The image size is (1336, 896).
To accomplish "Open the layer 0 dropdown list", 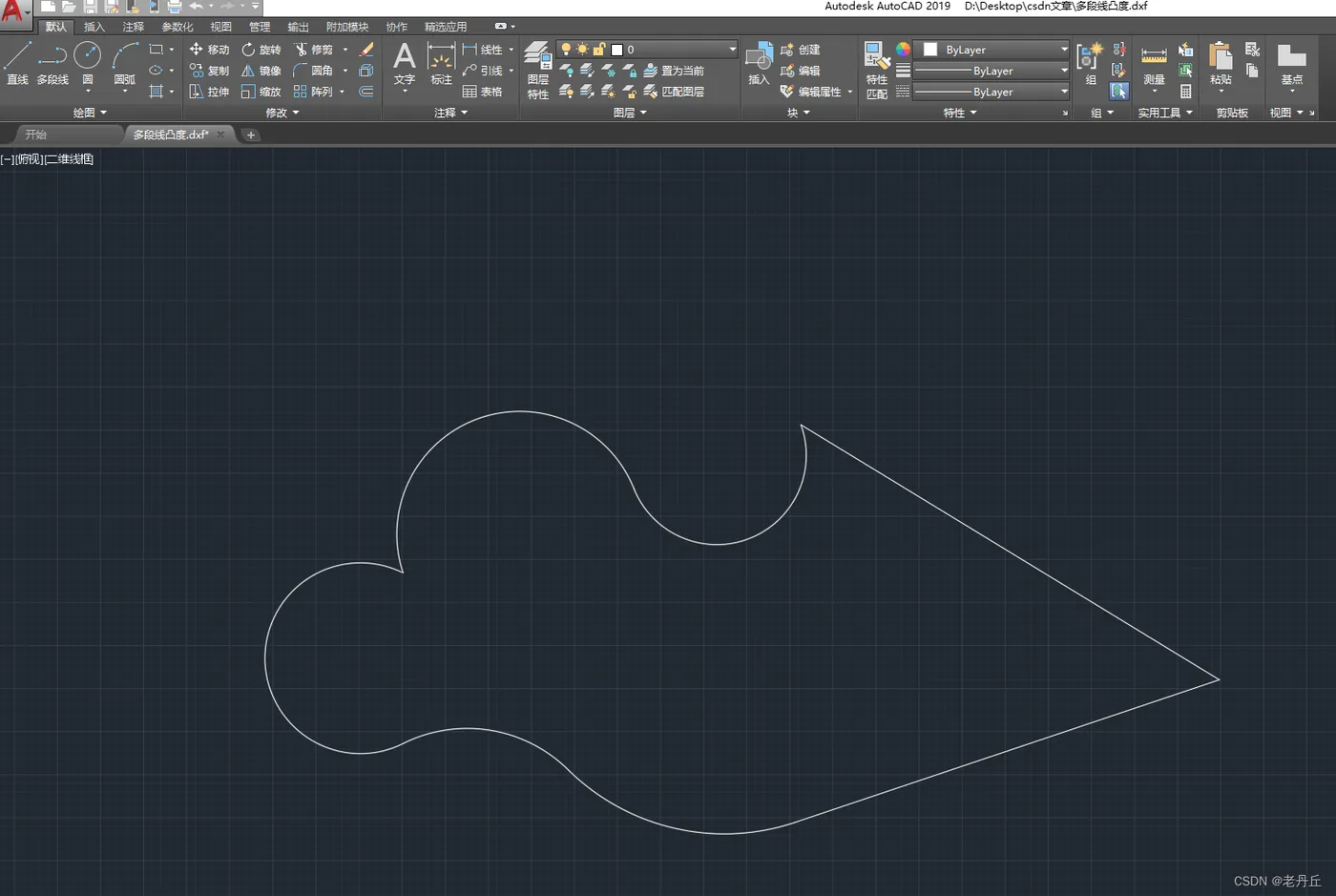I will coord(732,49).
